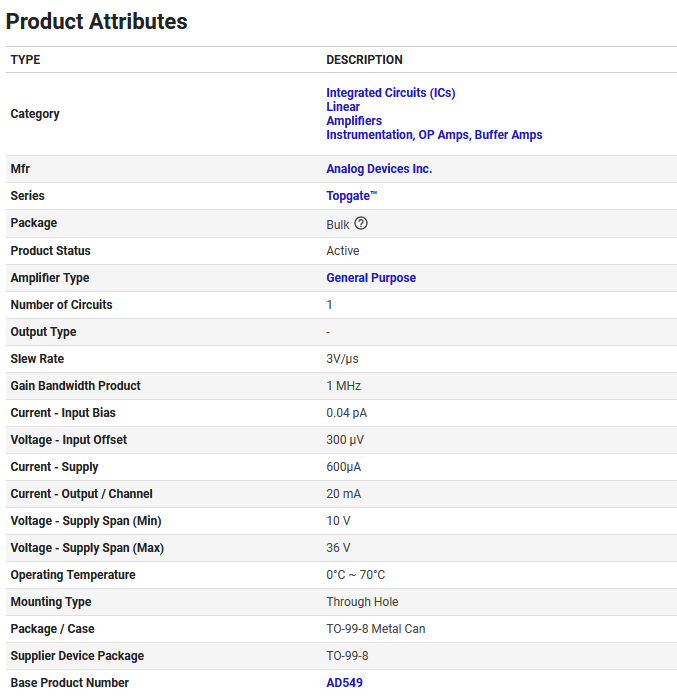Image resolution: width=677 pixels, height=696 pixels.
Task: Follow the Linear category link
Action: [342, 107]
